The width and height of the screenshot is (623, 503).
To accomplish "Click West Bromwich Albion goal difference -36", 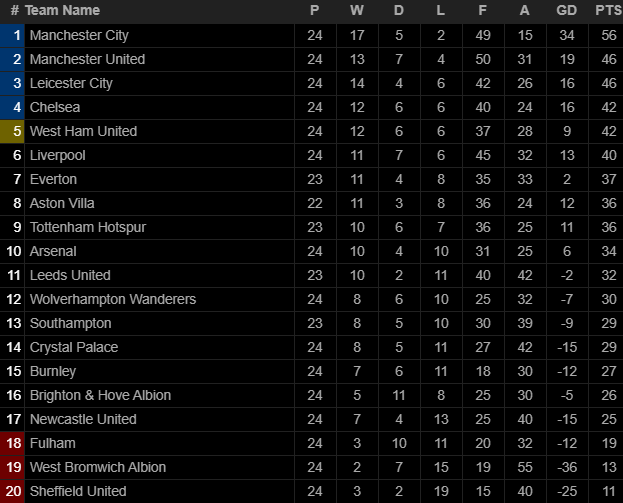I will tap(567, 467).
